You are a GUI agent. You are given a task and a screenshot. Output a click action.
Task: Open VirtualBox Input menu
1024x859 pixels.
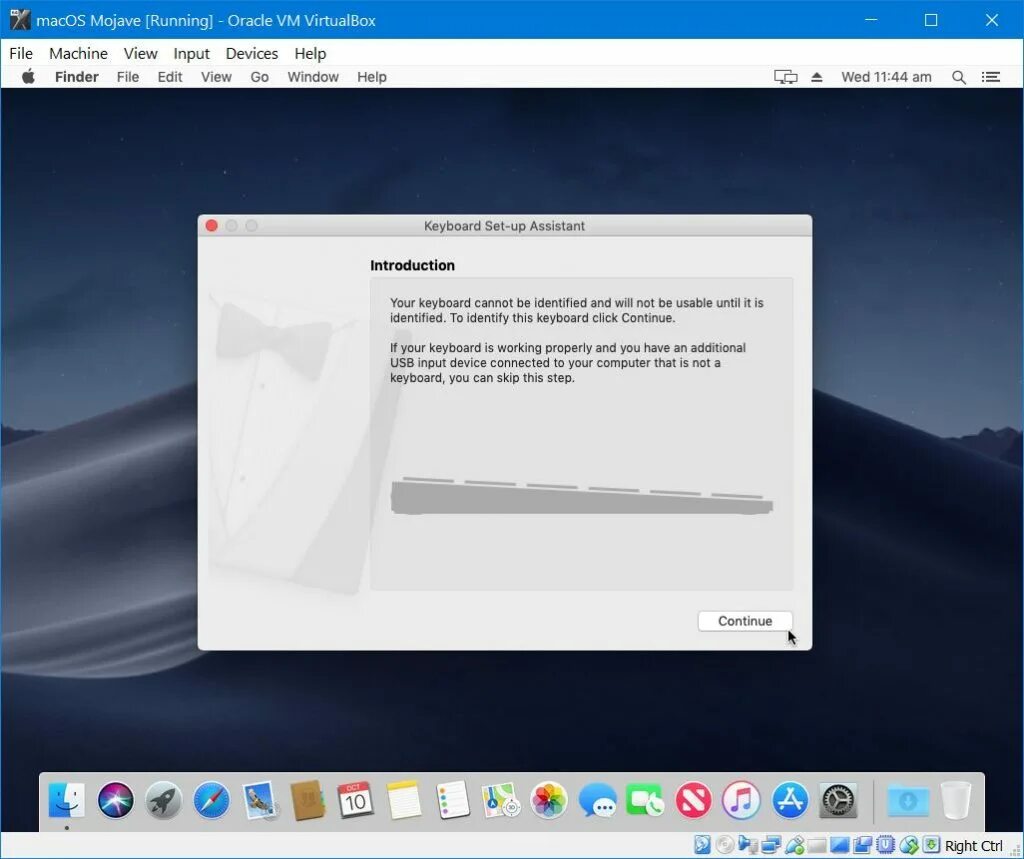pyautogui.click(x=191, y=54)
